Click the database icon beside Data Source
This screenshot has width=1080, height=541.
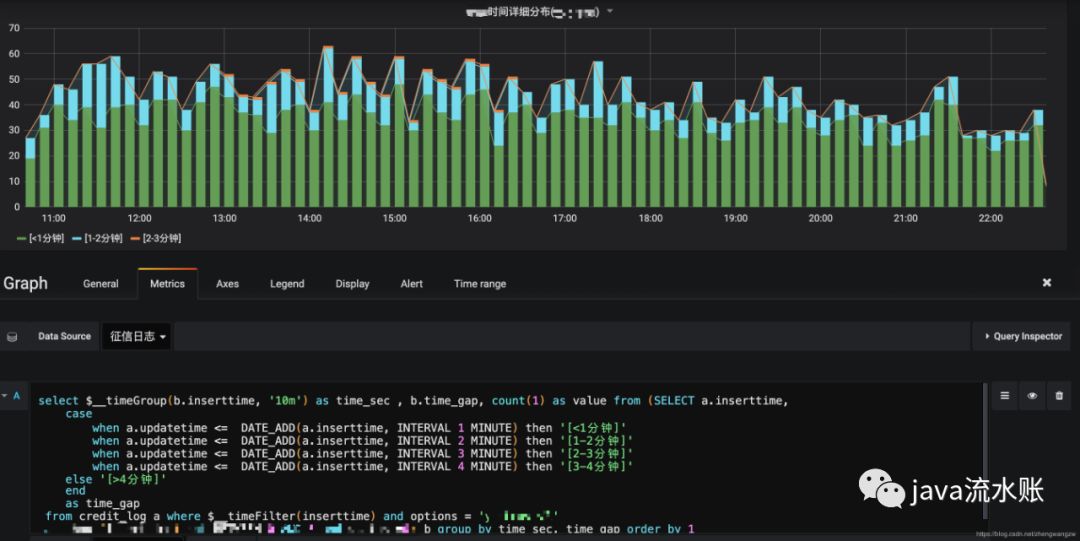12,337
